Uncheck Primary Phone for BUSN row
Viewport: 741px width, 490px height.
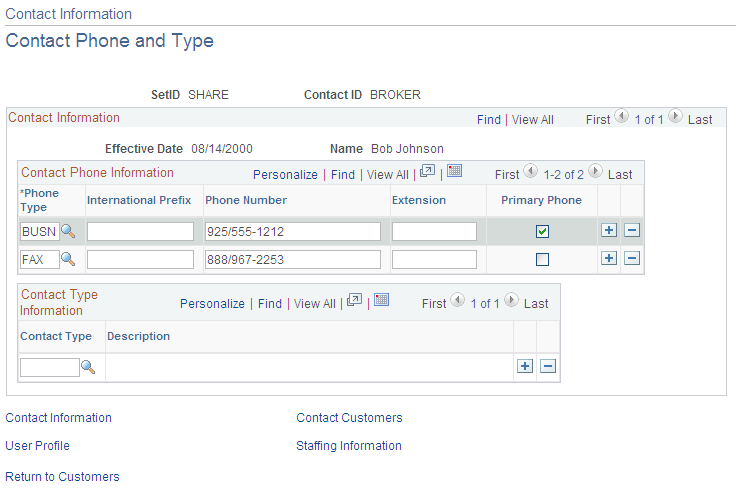coord(542,232)
